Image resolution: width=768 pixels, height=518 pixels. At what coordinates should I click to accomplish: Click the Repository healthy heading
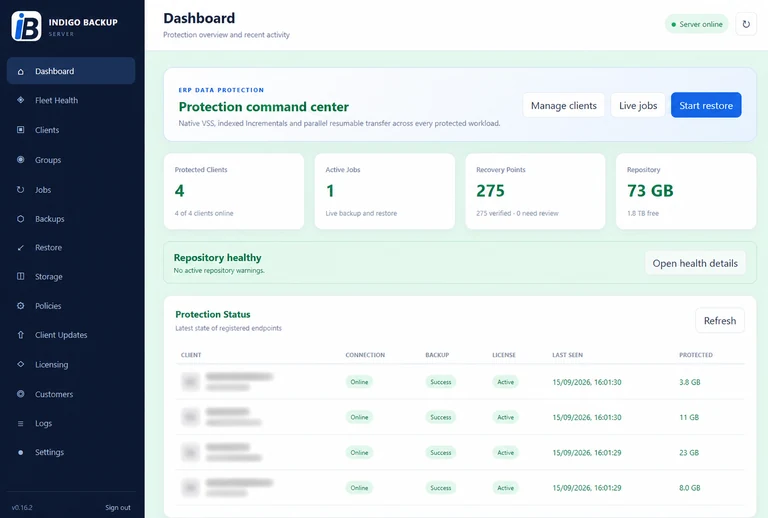[x=217, y=258]
